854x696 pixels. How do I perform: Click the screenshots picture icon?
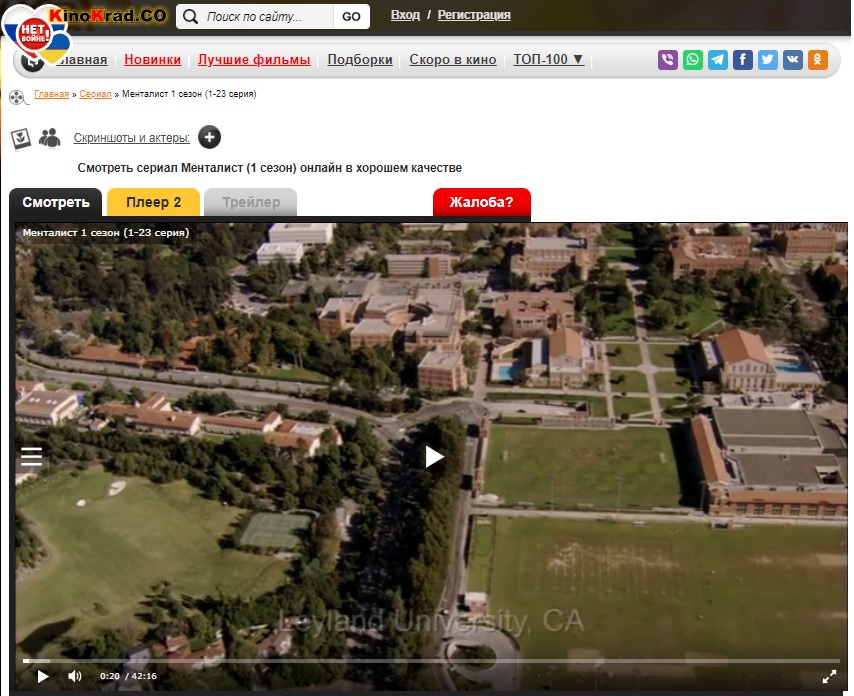point(21,138)
